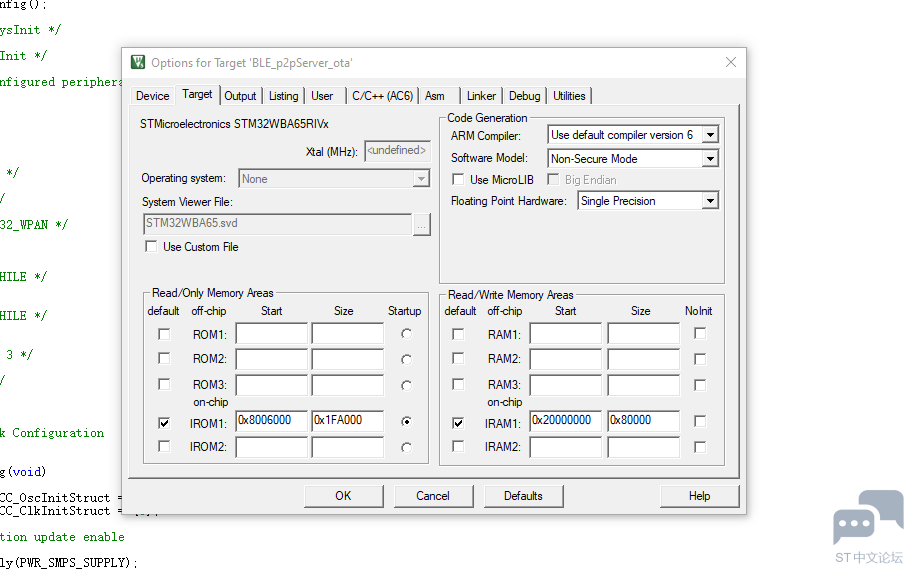Open the Help button

point(699,496)
